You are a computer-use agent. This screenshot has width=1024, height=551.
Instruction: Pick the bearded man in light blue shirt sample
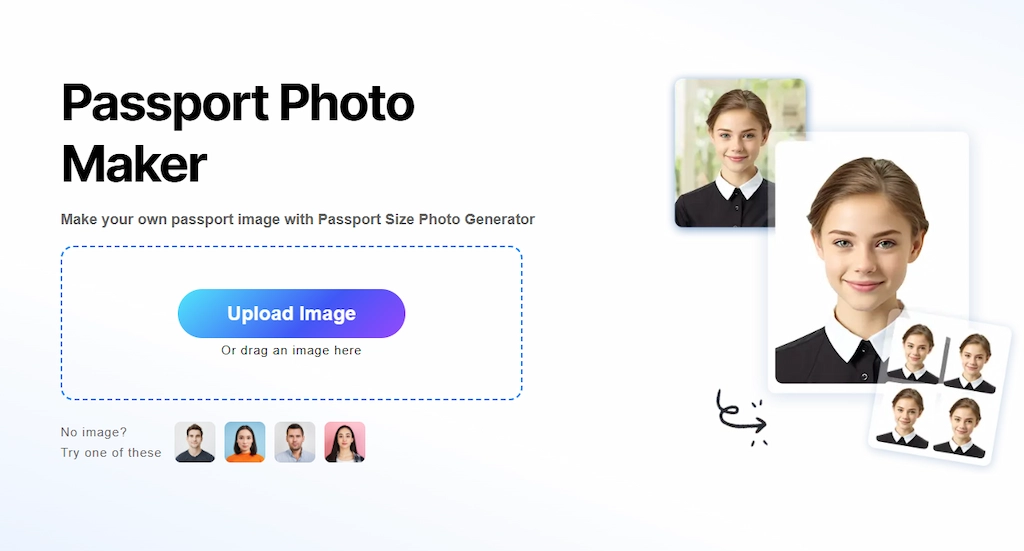point(295,442)
